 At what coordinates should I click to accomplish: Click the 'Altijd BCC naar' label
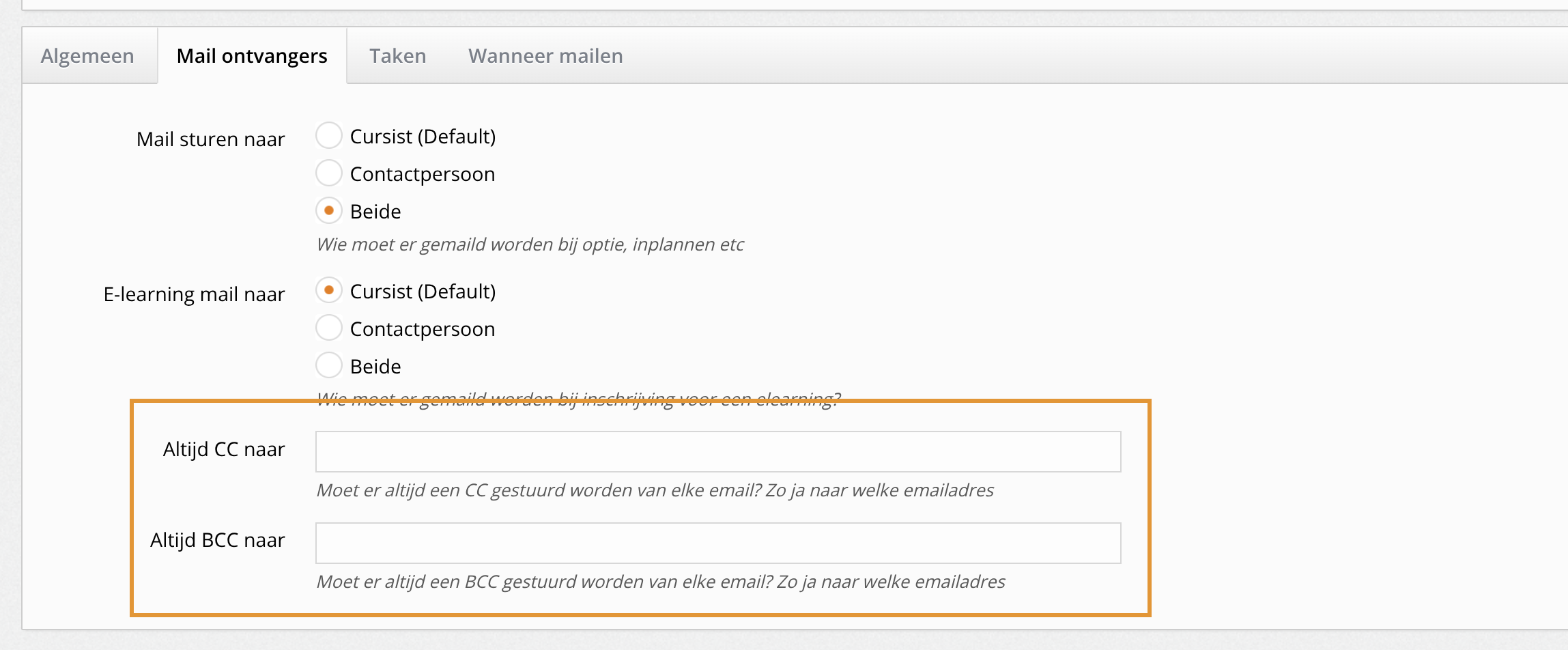(x=217, y=540)
